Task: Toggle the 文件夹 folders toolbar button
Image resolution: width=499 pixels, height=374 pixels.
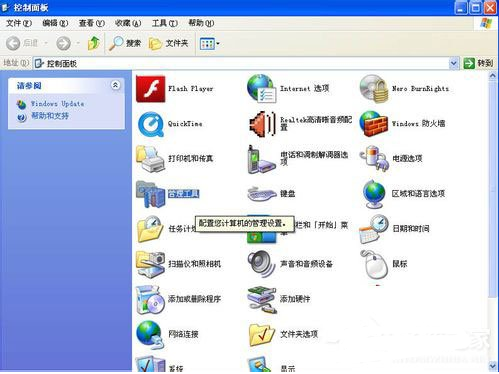Action: 168,43
